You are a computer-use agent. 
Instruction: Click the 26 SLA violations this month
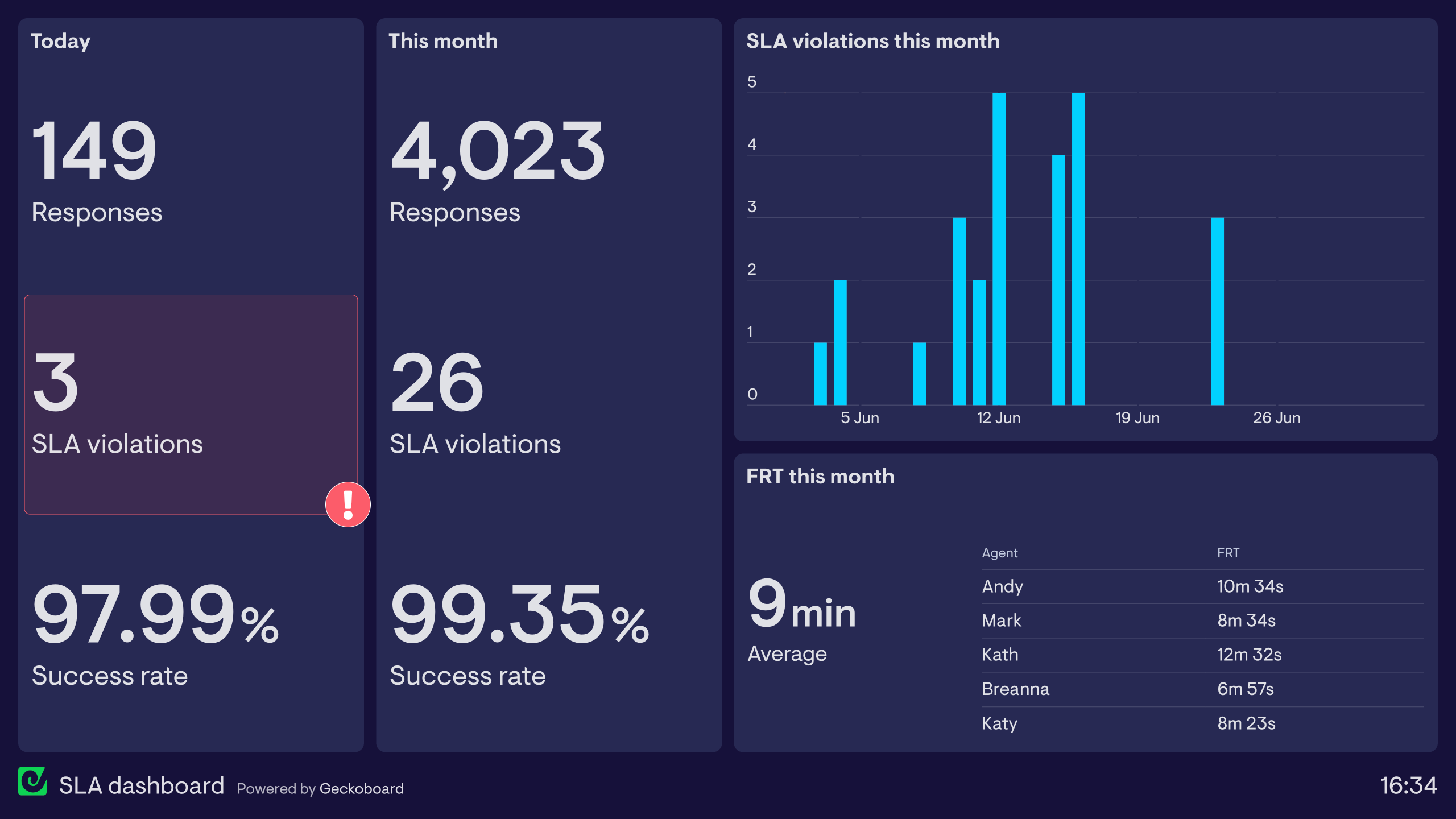coord(437,382)
